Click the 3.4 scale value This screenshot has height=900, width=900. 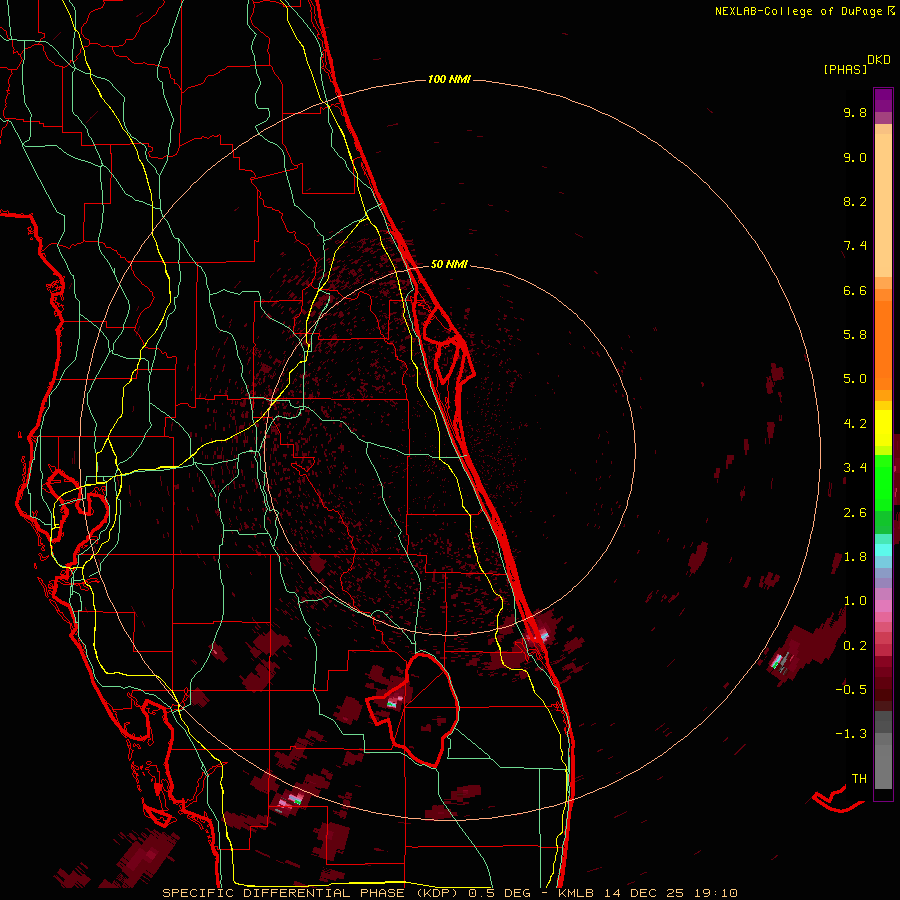pyautogui.click(x=855, y=468)
